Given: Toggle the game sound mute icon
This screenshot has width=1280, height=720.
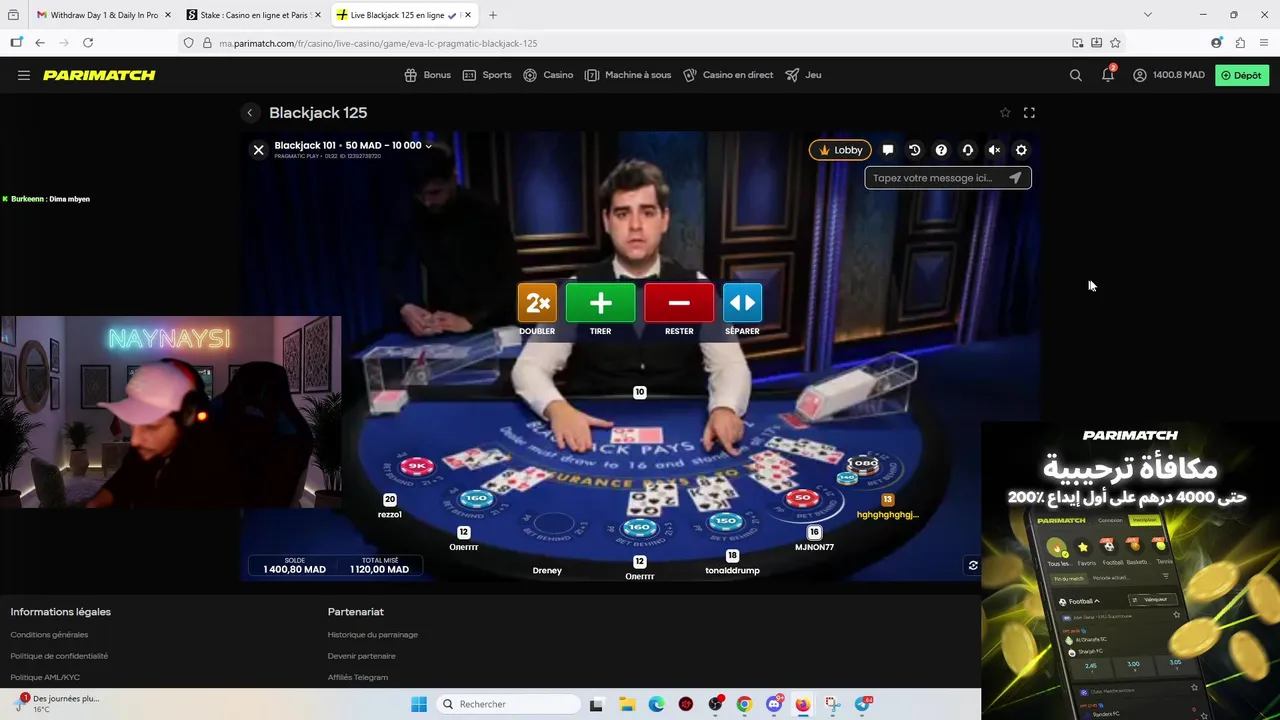Looking at the screenshot, I should point(994,150).
